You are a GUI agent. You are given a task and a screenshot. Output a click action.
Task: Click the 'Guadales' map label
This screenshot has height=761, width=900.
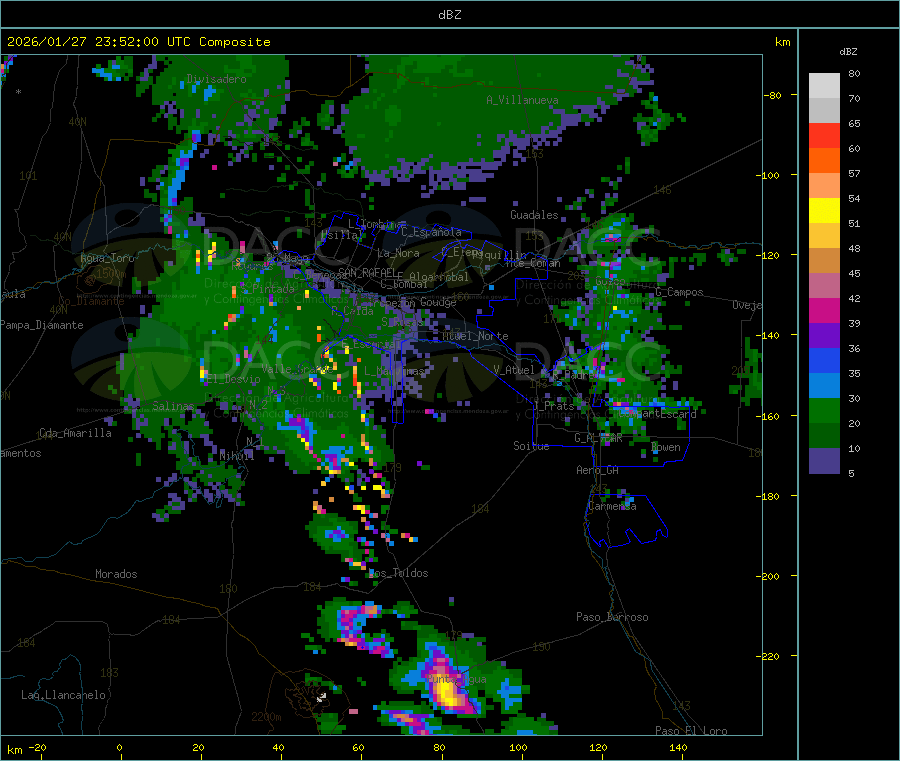pyautogui.click(x=534, y=215)
